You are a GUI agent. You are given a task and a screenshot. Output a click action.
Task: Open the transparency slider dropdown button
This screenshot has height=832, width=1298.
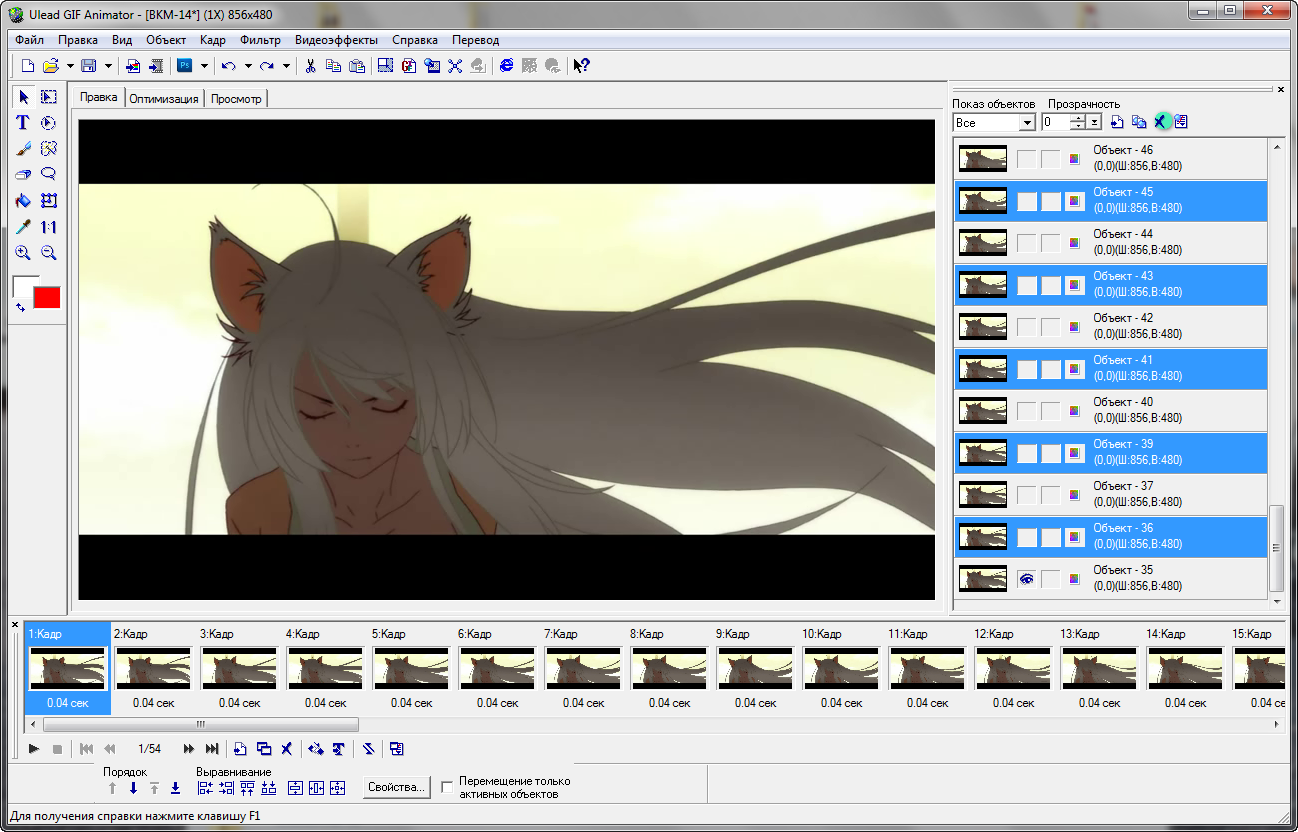click(1094, 122)
